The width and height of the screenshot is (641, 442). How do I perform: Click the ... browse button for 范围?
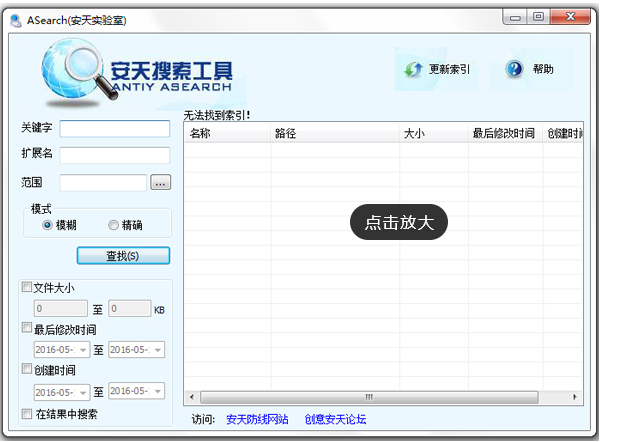click(x=160, y=182)
